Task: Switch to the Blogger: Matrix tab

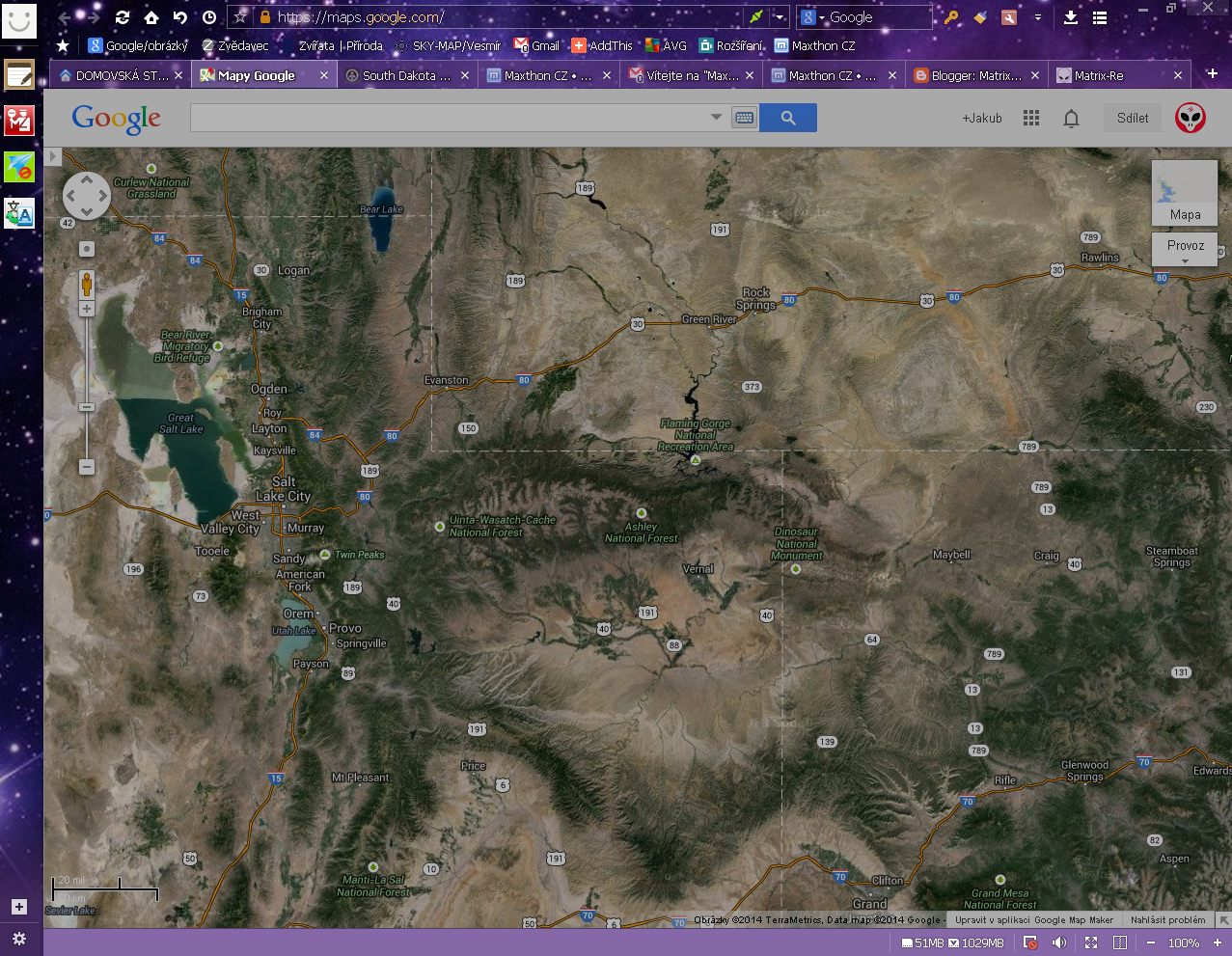Action: [974, 75]
